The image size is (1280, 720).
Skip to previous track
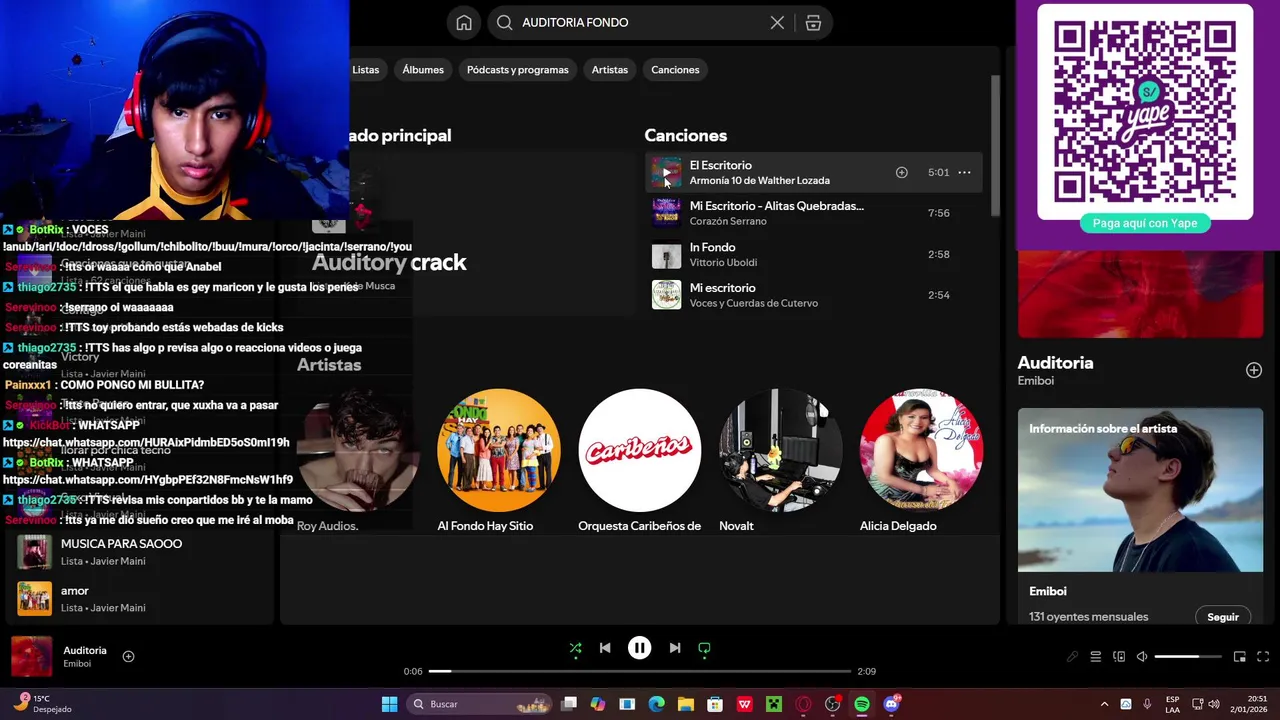tap(605, 648)
